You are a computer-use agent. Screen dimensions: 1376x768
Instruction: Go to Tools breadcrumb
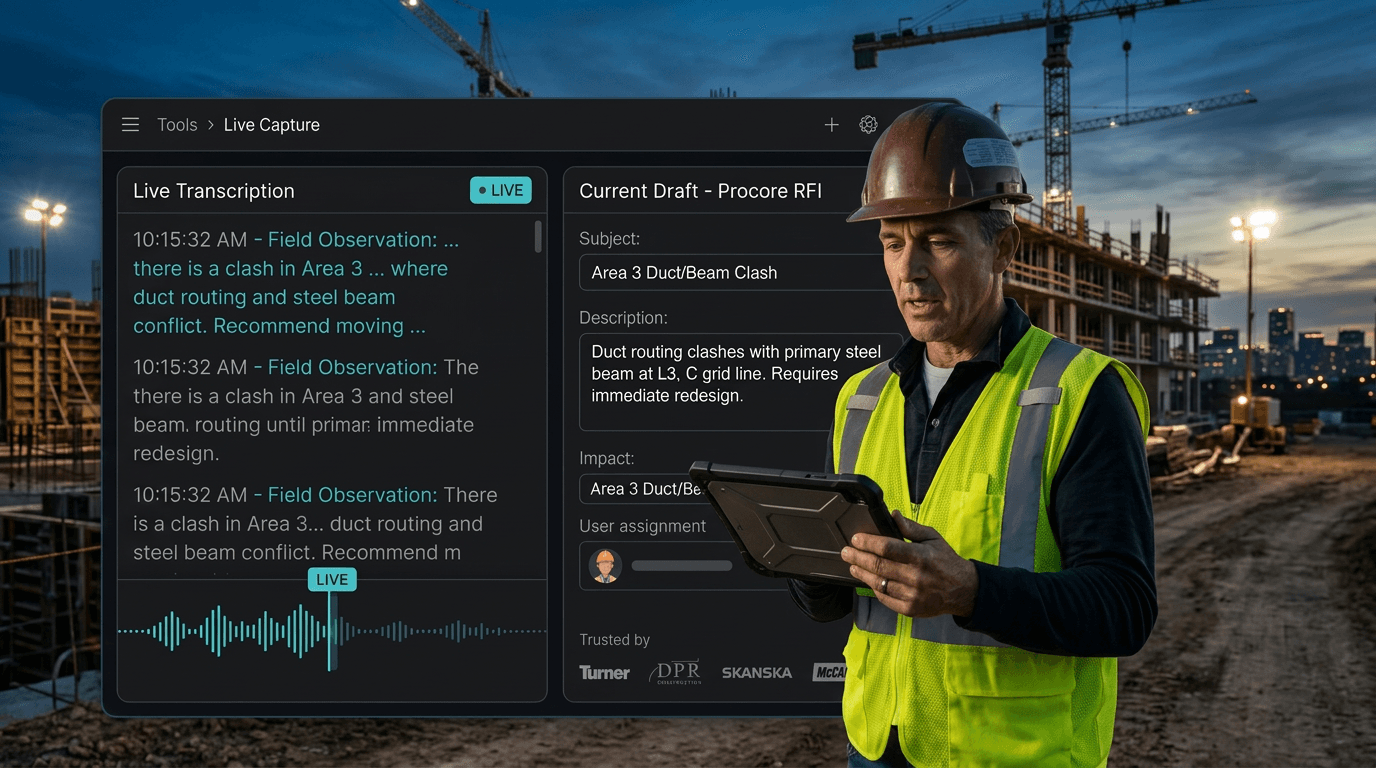pyautogui.click(x=177, y=125)
